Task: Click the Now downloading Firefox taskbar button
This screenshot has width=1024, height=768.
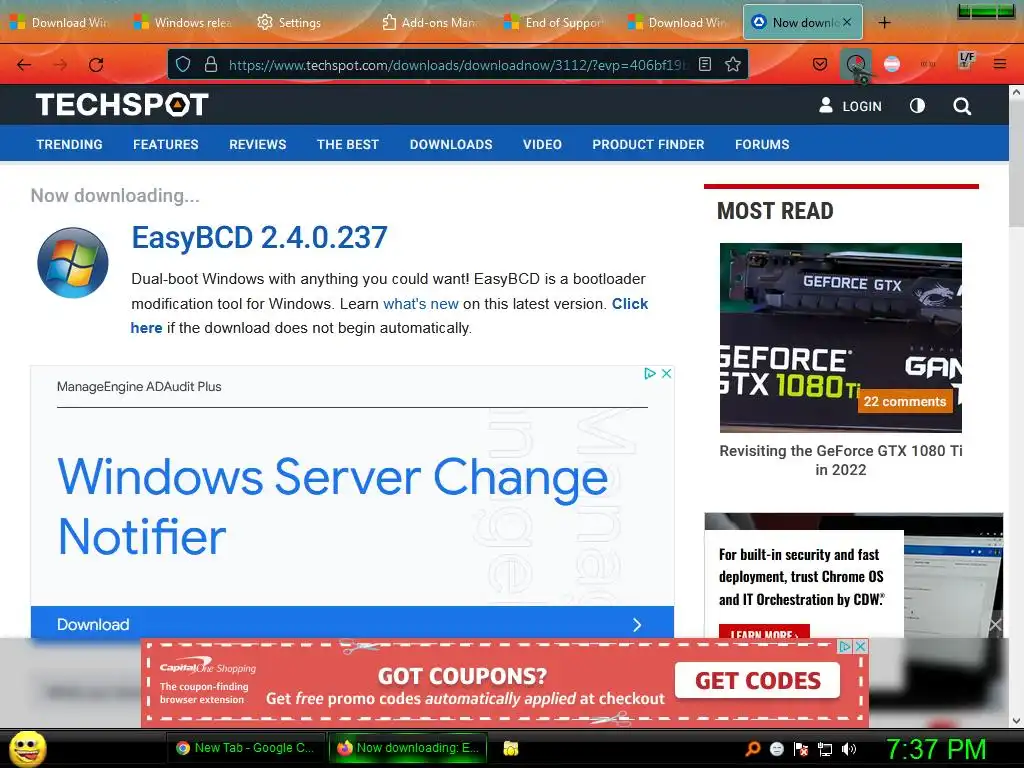Action: [408, 748]
